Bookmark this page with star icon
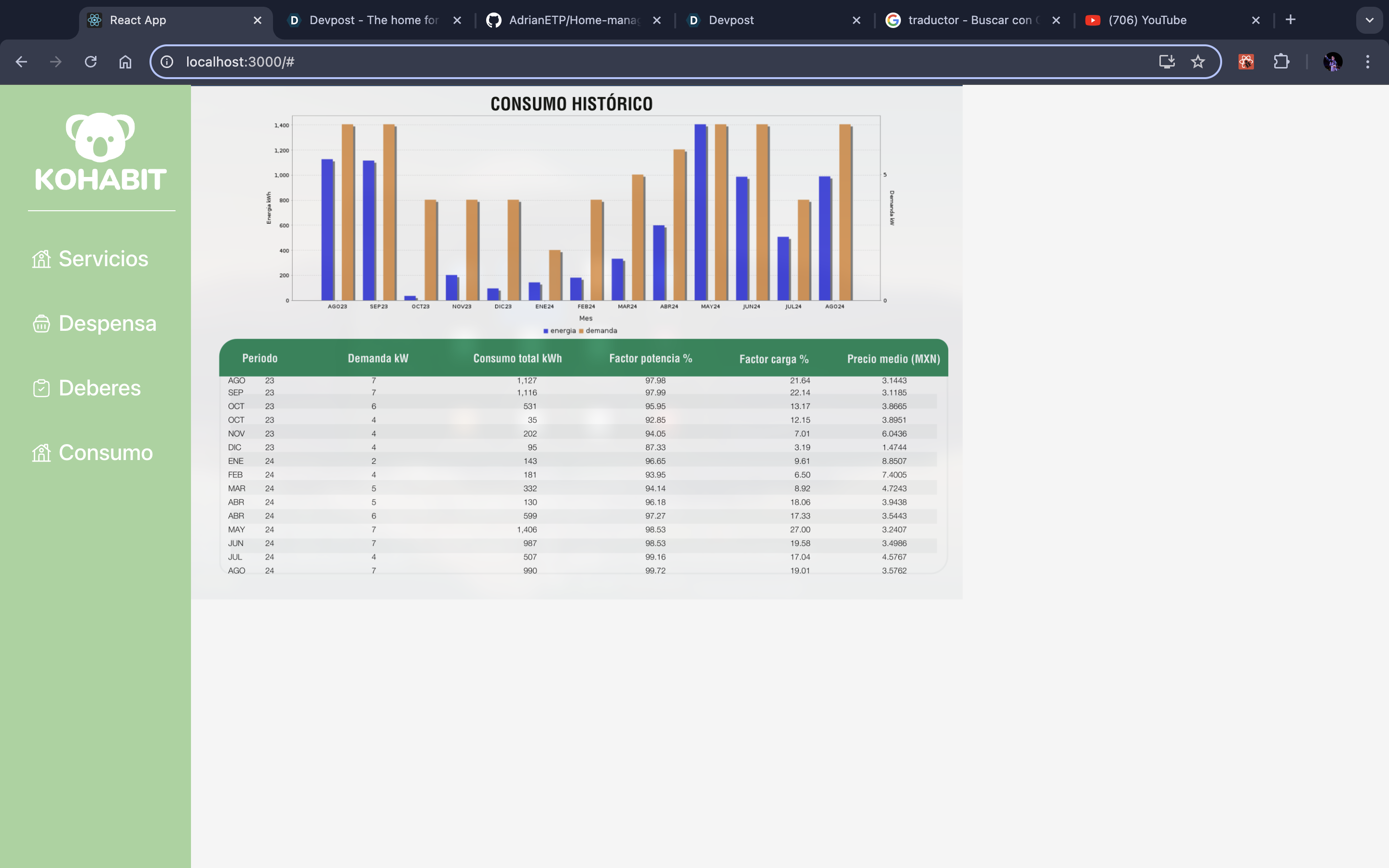 coord(1198,62)
